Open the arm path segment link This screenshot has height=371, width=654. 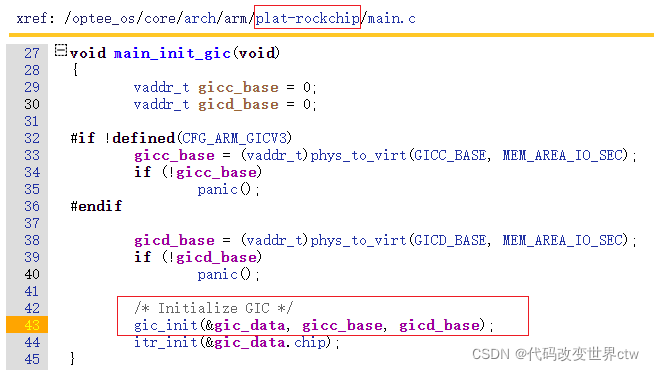pos(235,19)
